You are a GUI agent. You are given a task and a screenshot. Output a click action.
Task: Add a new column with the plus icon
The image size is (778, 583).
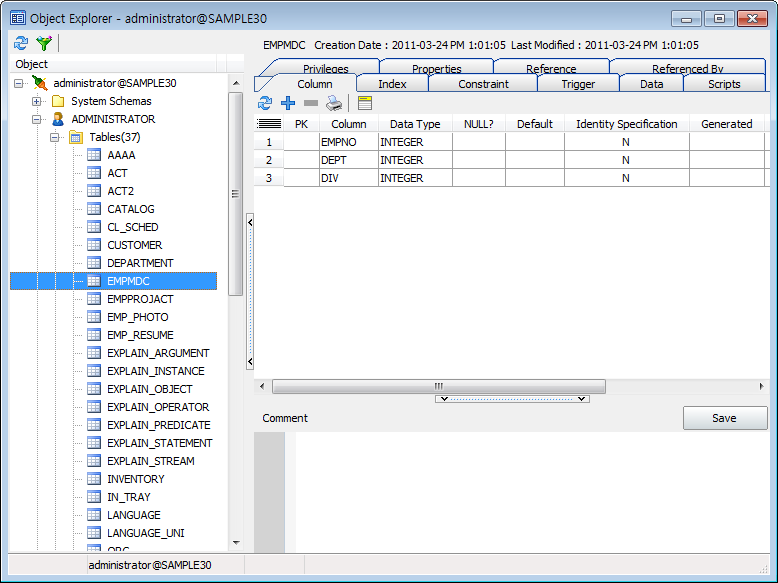pos(288,103)
